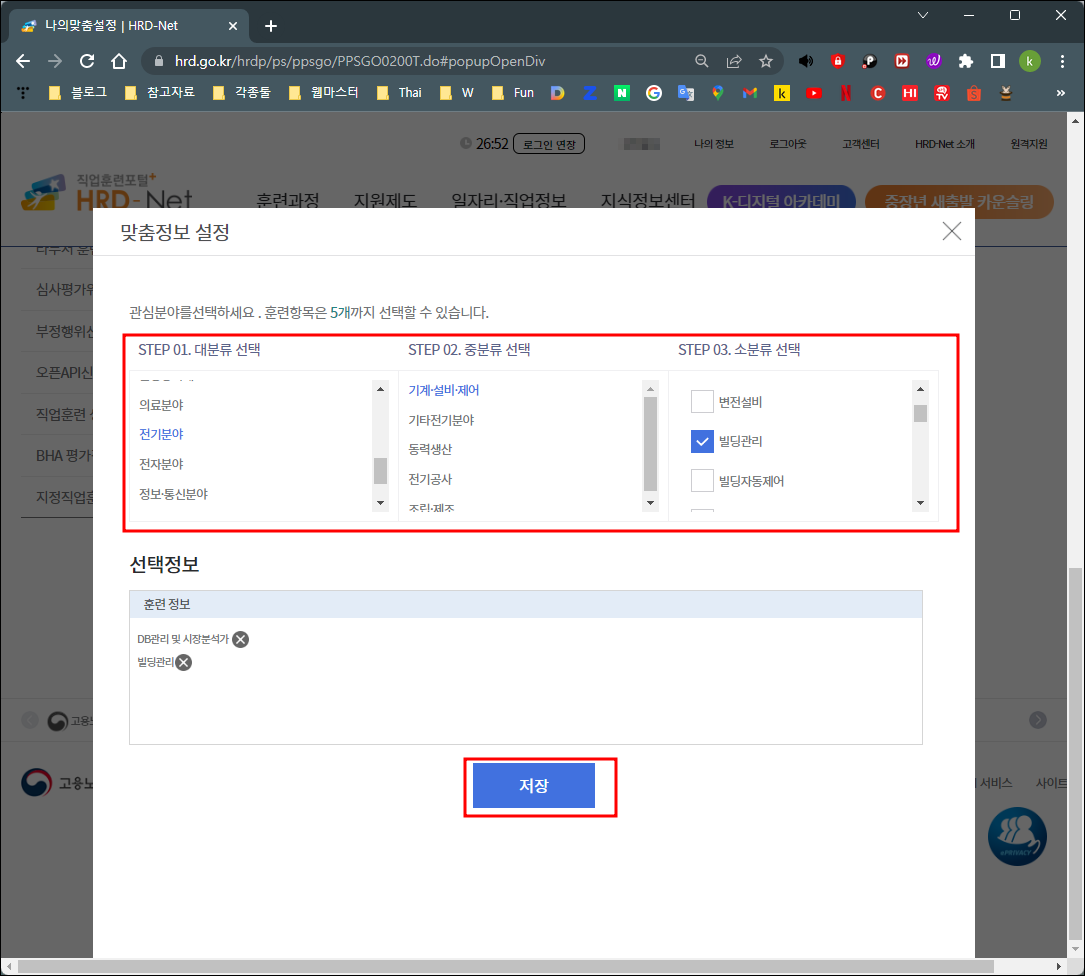Image resolution: width=1085 pixels, height=976 pixels.
Task: Click the page horizontal scrollbar
Action: tap(505, 966)
